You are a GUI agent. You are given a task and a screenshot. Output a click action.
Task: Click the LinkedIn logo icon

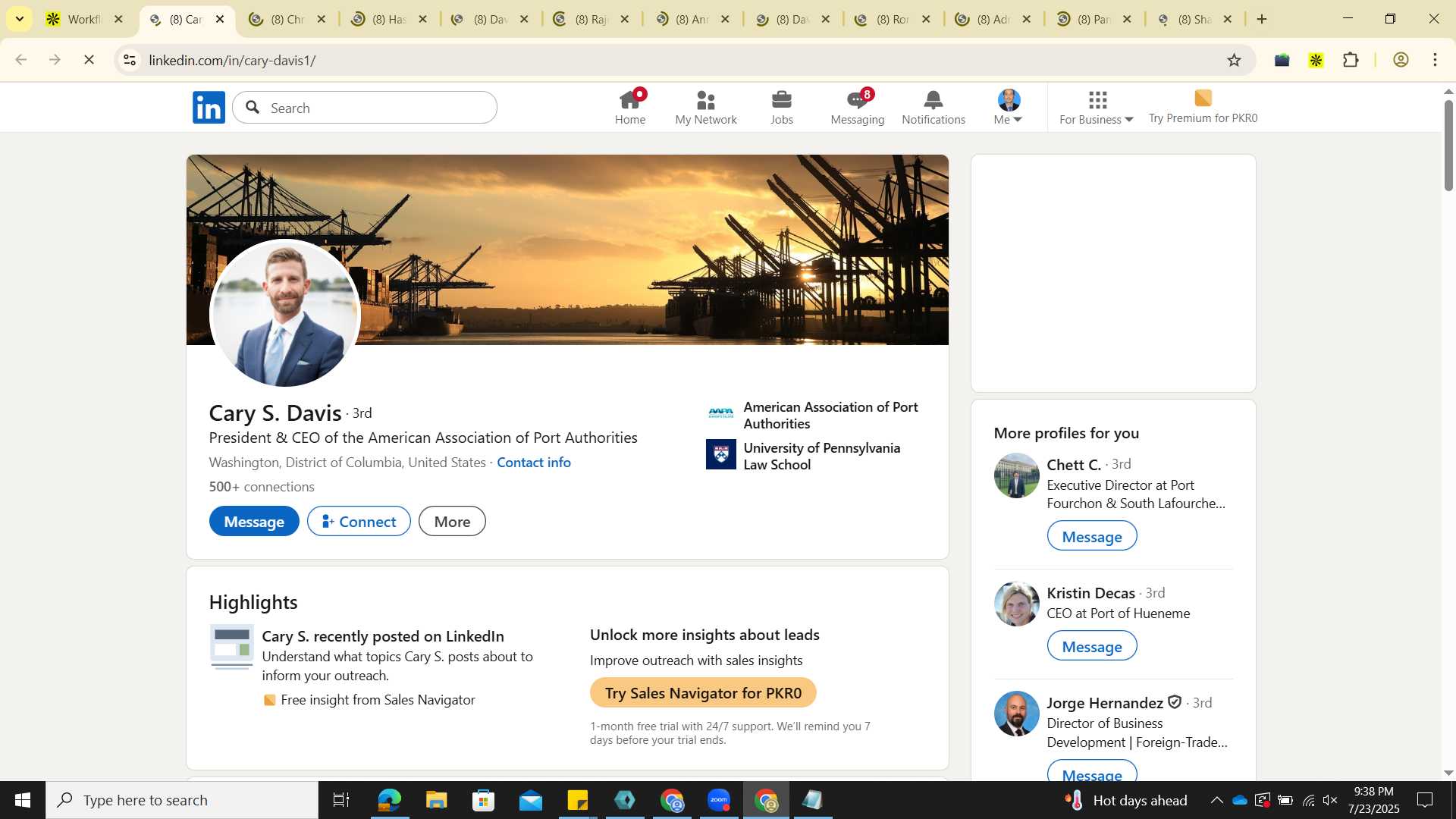pyautogui.click(x=209, y=108)
